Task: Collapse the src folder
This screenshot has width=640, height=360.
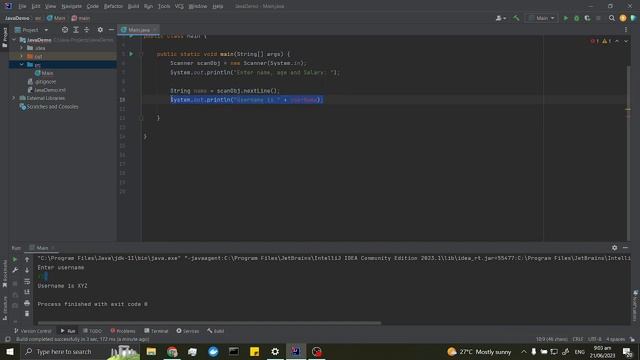Action: point(22,64)
